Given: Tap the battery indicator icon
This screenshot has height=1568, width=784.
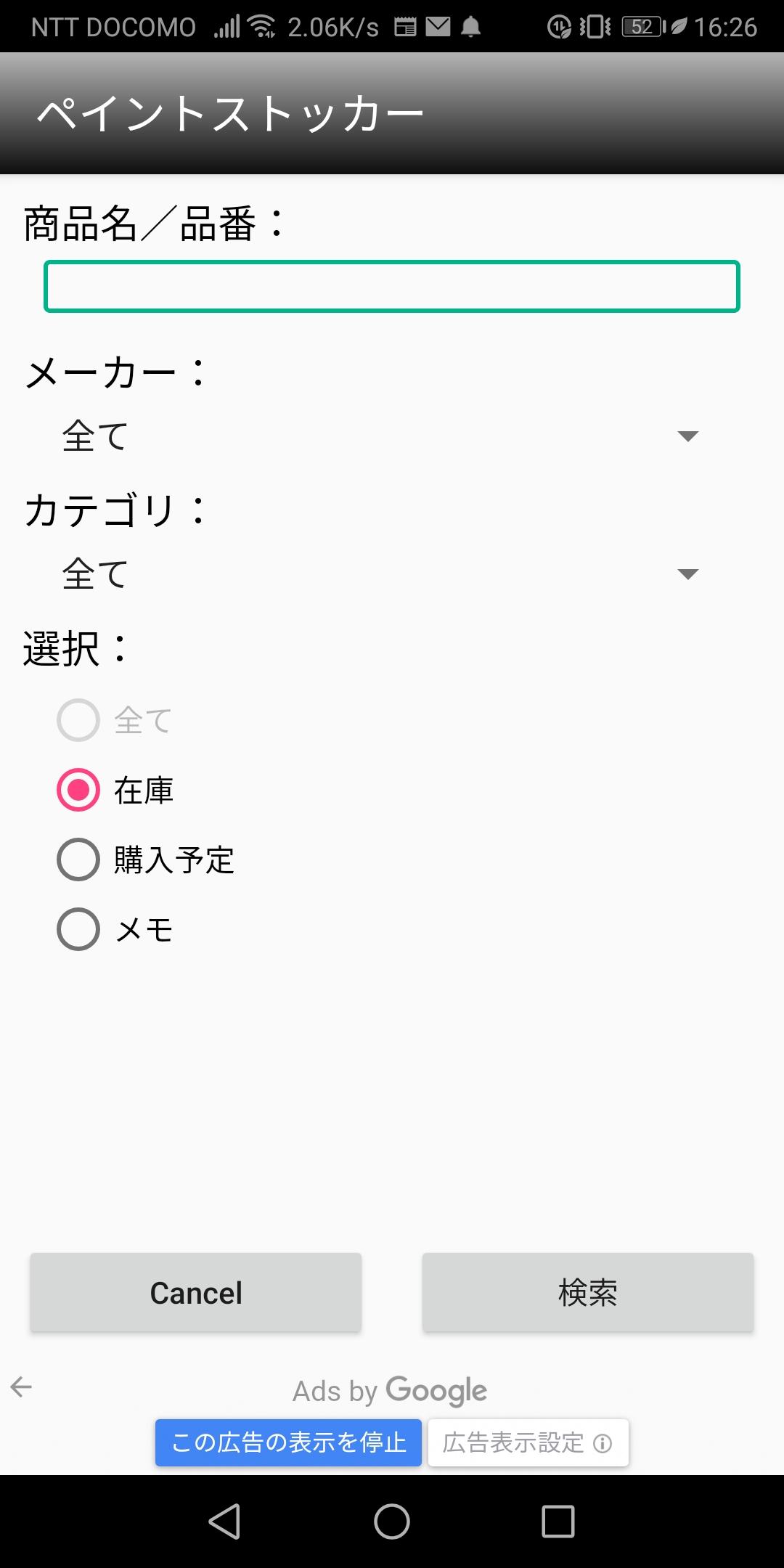Looking at the screenshot, I should click(x=643, y=28).
